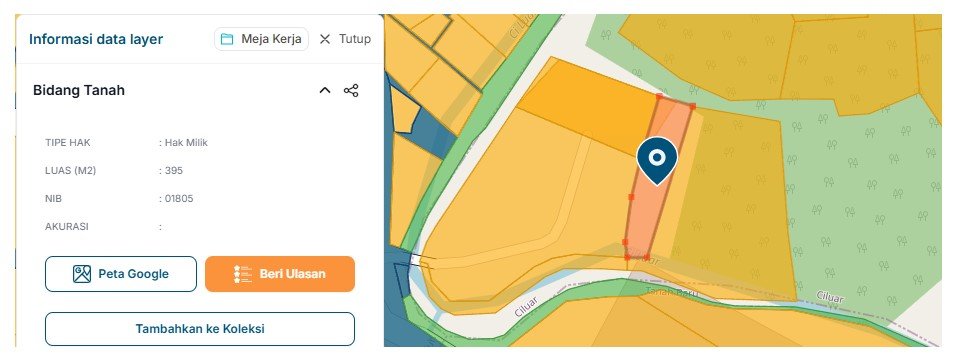Select the NIB value 01805
The height and width of the screenshot is (360, 956).
click(x=179, y=199)
